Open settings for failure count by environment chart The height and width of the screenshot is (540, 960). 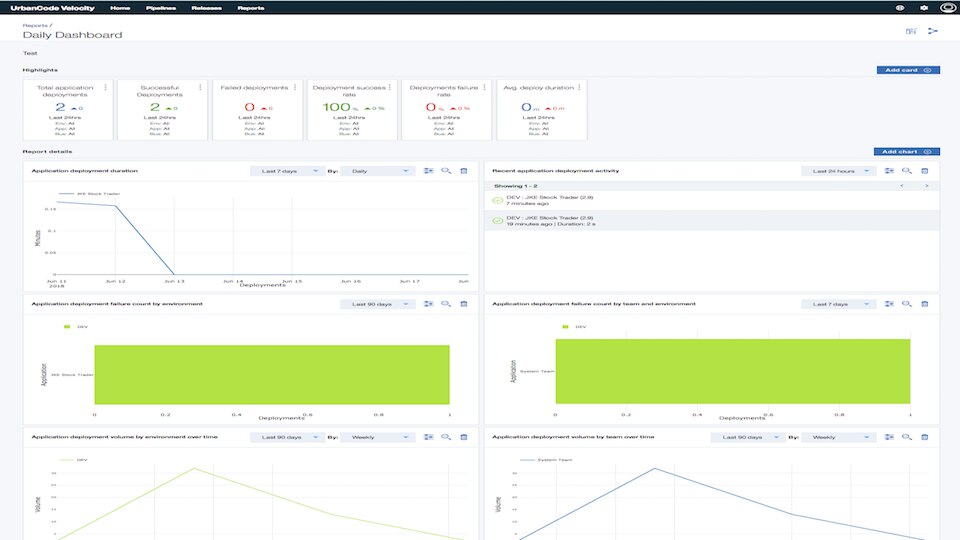pos(429,304)
